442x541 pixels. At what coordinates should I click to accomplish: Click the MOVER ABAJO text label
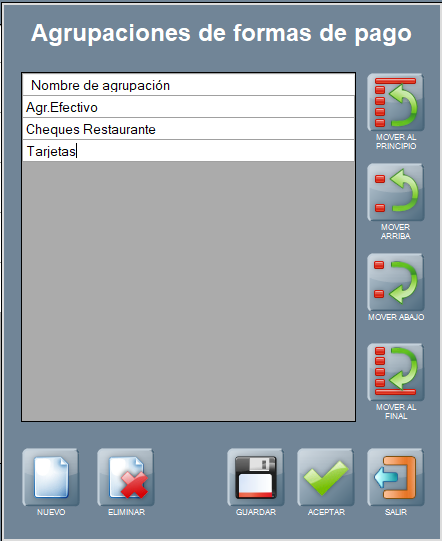pos(396,317)
